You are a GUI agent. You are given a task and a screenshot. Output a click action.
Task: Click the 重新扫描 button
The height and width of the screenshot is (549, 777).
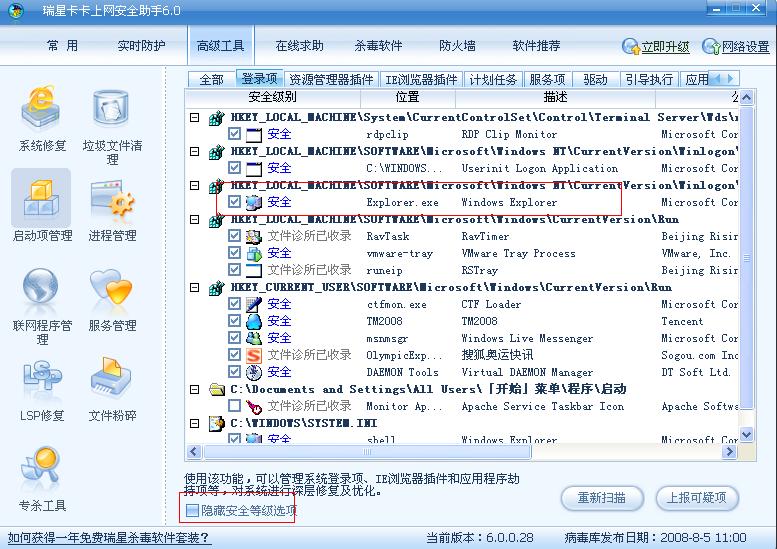tap(602, 497)
